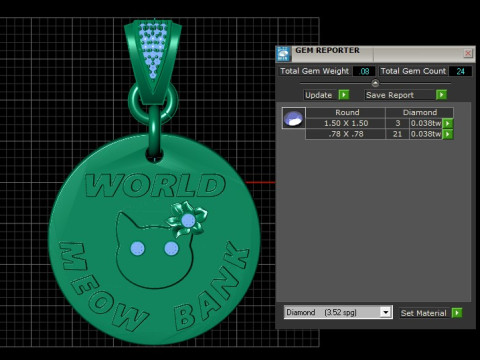Viewport: 480px width, 360px height.
Task: Open the Diamond material dropdown arrow
Action: click(x=386, y=312)
